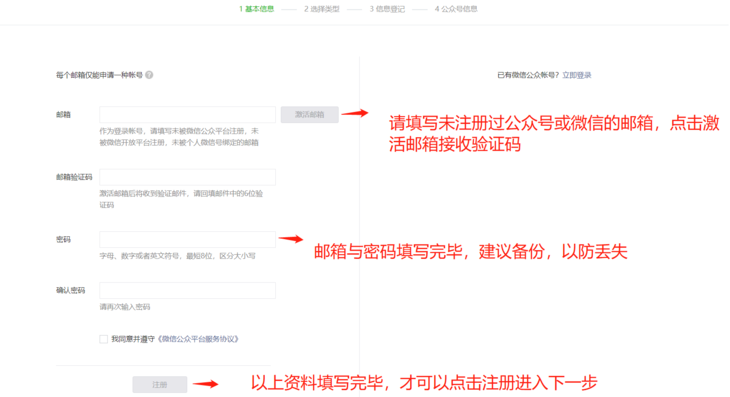This screenshot has width=730, height=397.
Task: Focus the 密码 password input field
Action: 188,240
